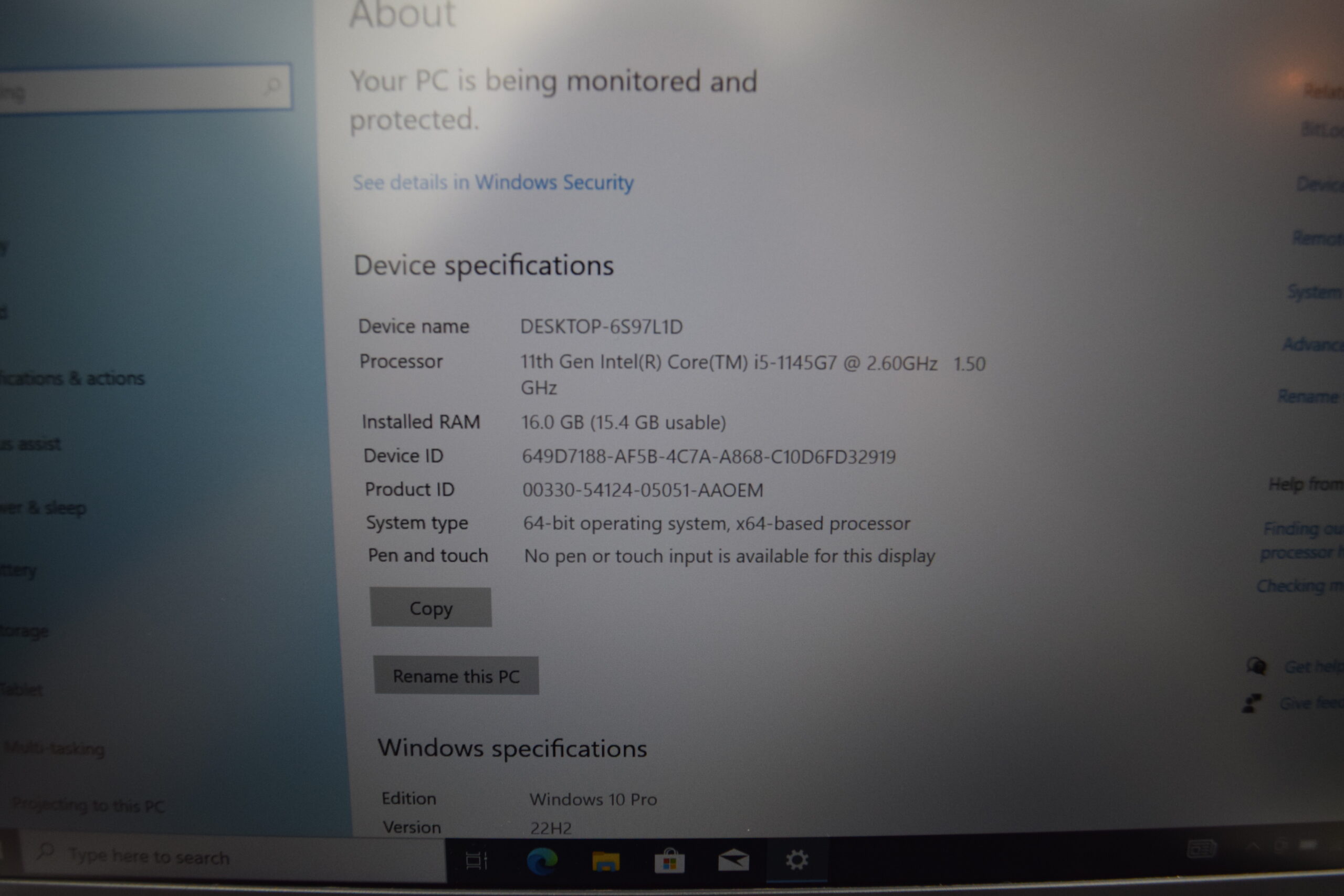Open See details in Windows Security
Viewport: 1344px width, 896px height.
493,182
